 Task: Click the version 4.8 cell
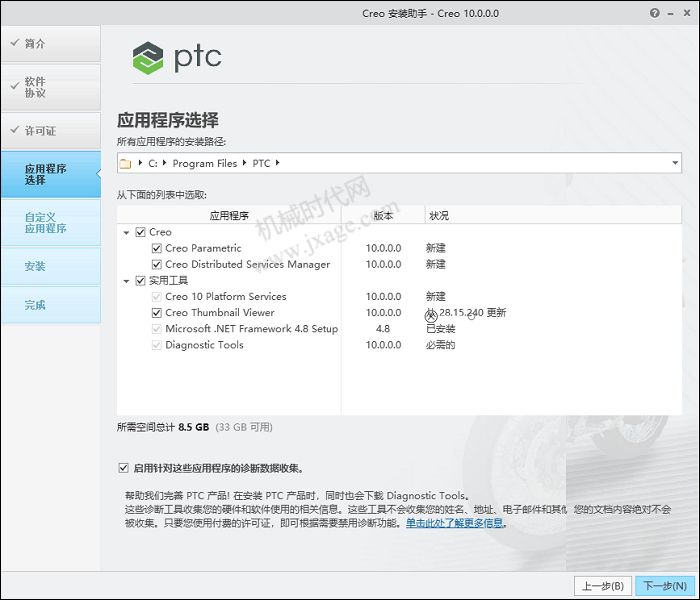coord(383,329)
